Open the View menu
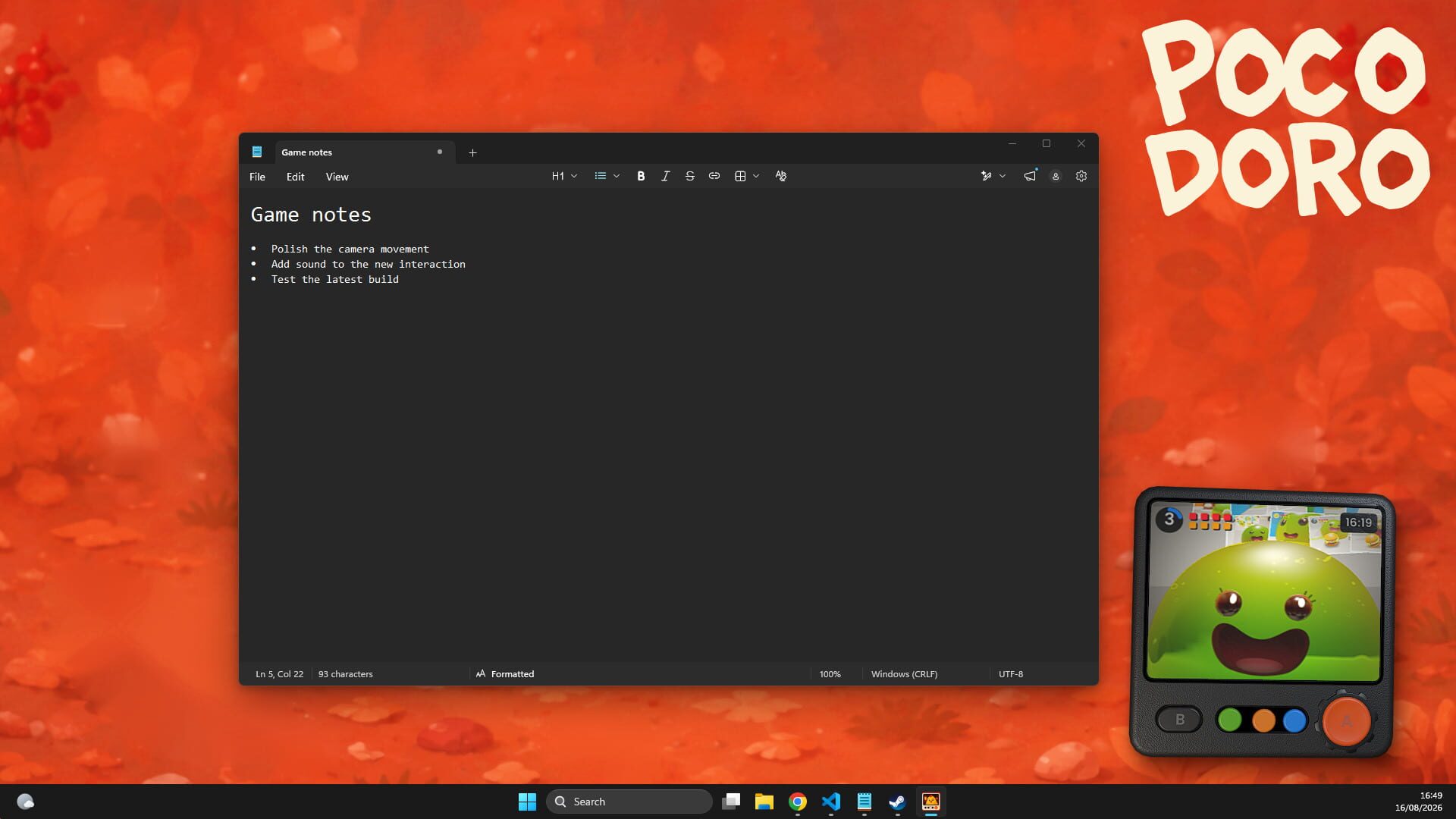This screenshot has width=1456, height=819. point(337,177)
